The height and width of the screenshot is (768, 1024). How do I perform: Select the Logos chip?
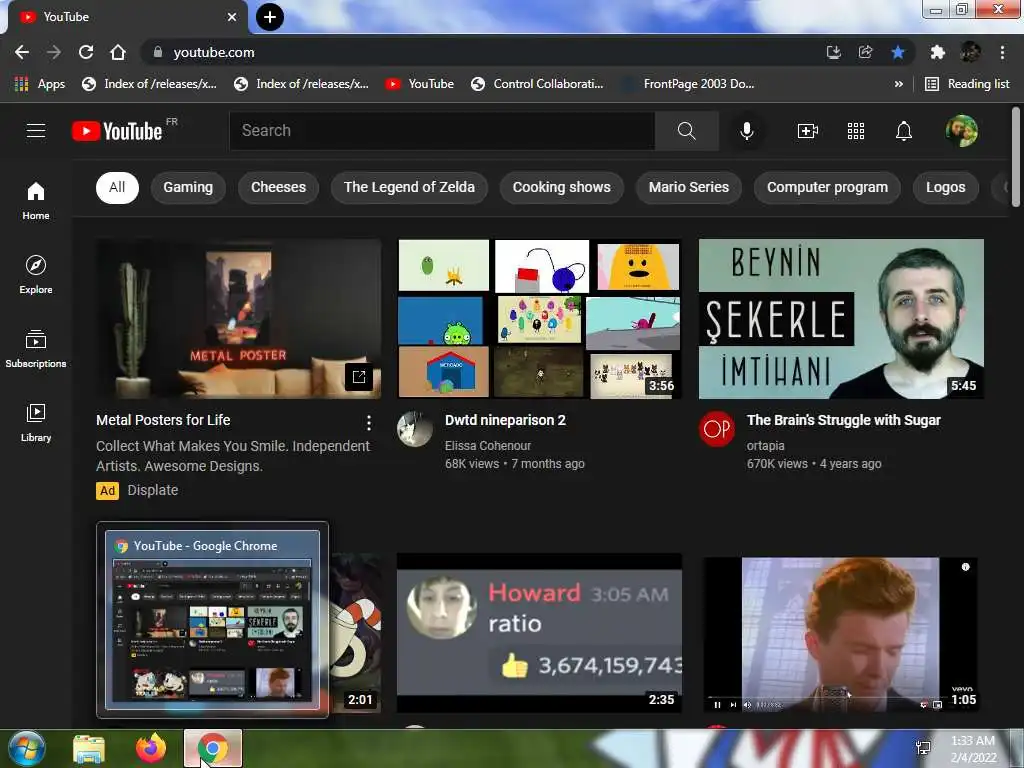[x=946, y=187]
